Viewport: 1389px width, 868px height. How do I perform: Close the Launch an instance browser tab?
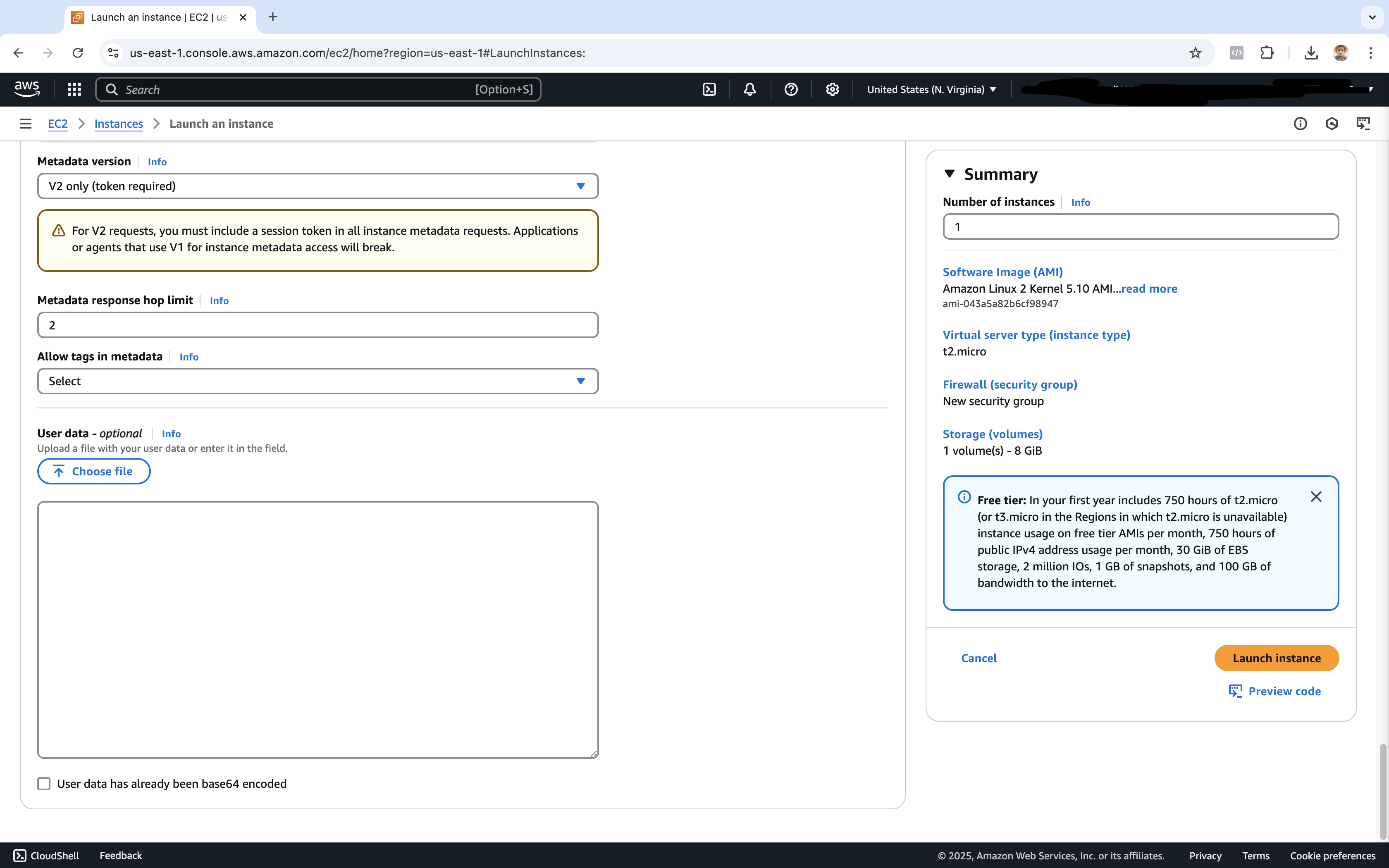coord(243,17)
